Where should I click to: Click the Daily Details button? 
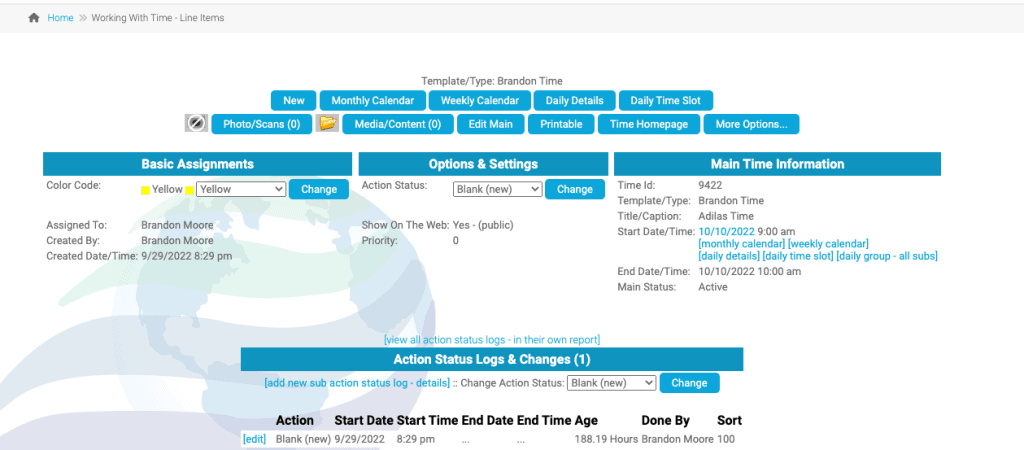(575, 101)
